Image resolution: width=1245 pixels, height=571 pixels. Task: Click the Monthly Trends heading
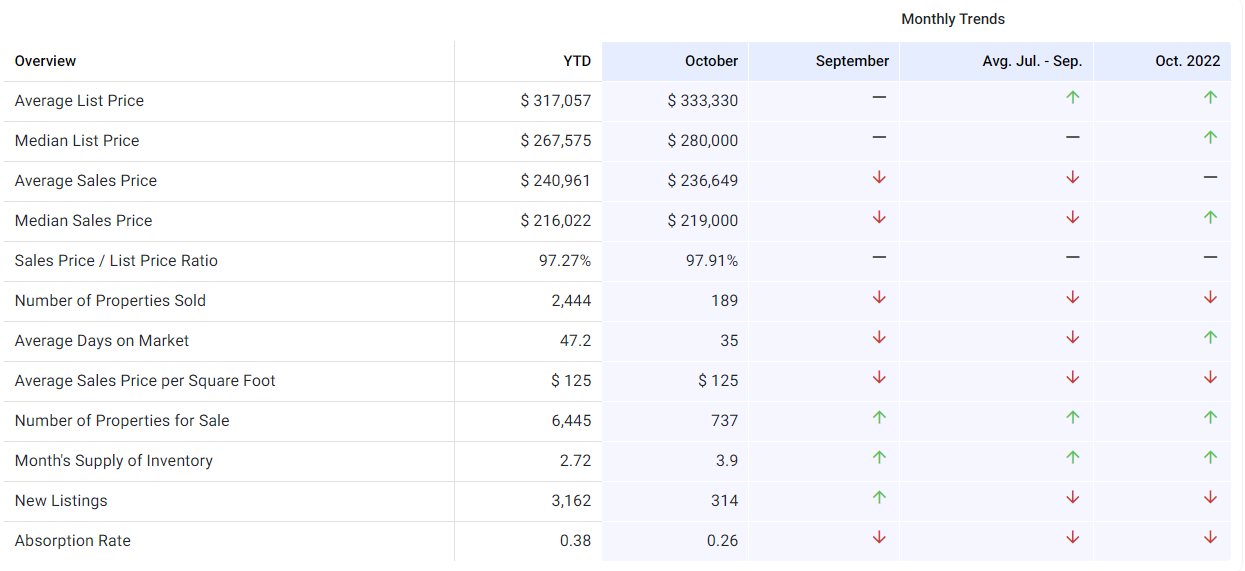pyautogui.click(x=952, y=19)
